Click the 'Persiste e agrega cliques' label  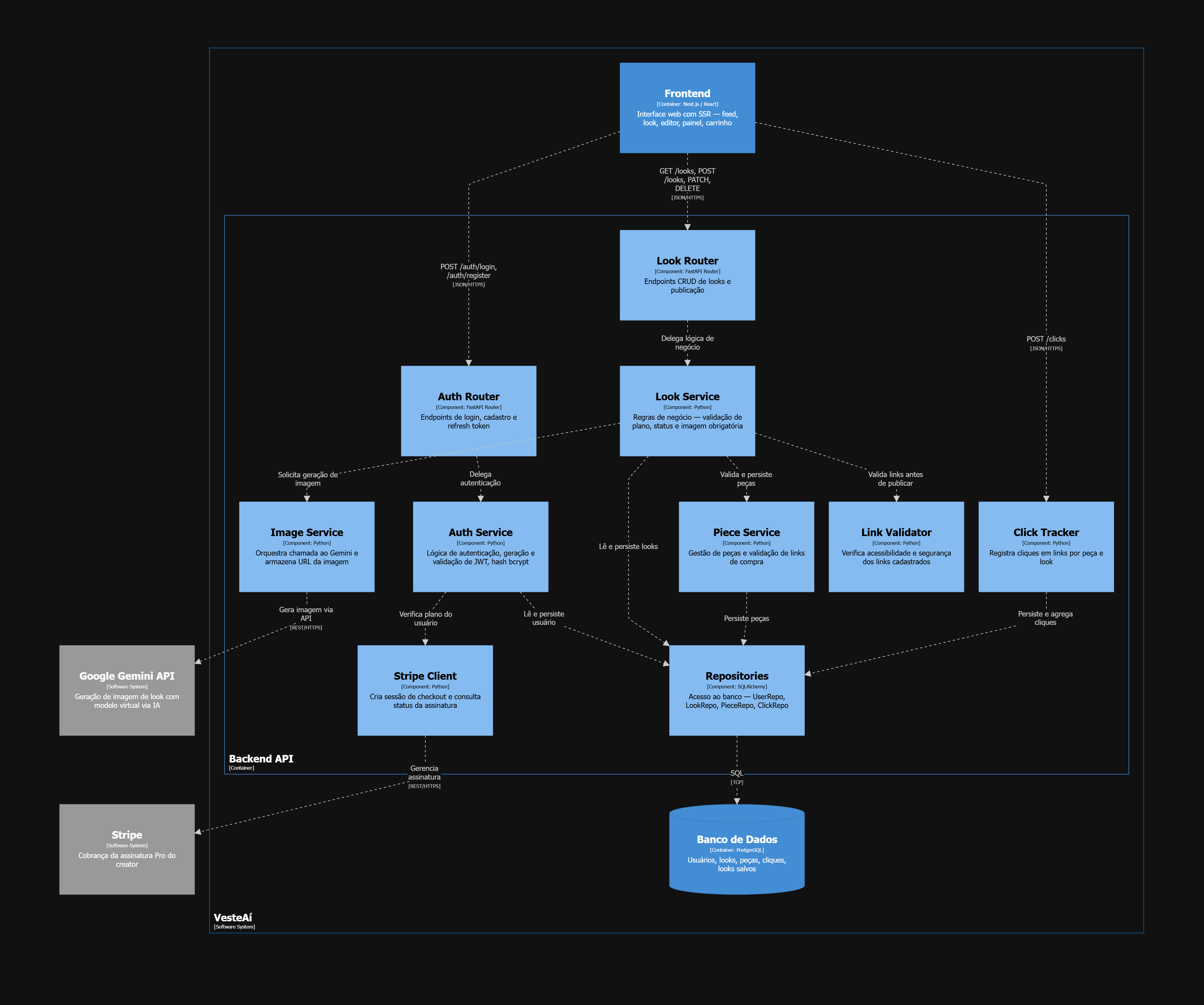[1045, 618]
